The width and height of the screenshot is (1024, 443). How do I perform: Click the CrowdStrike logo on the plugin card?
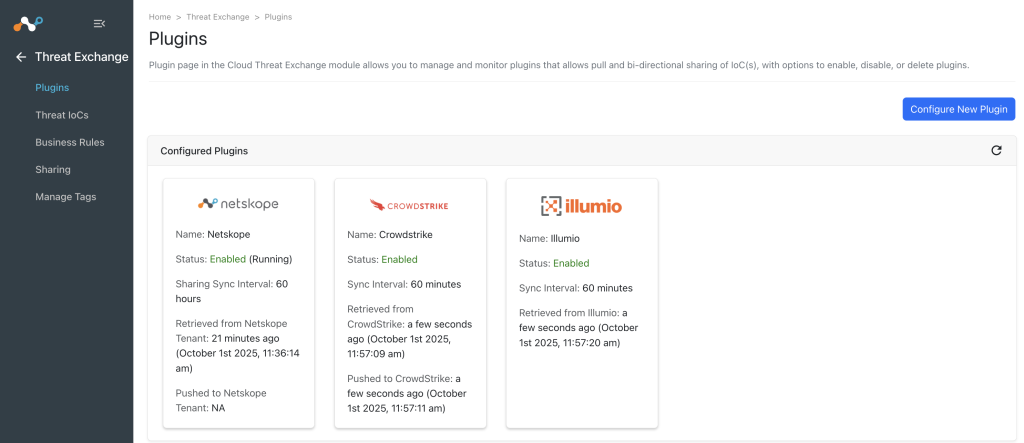409,205
